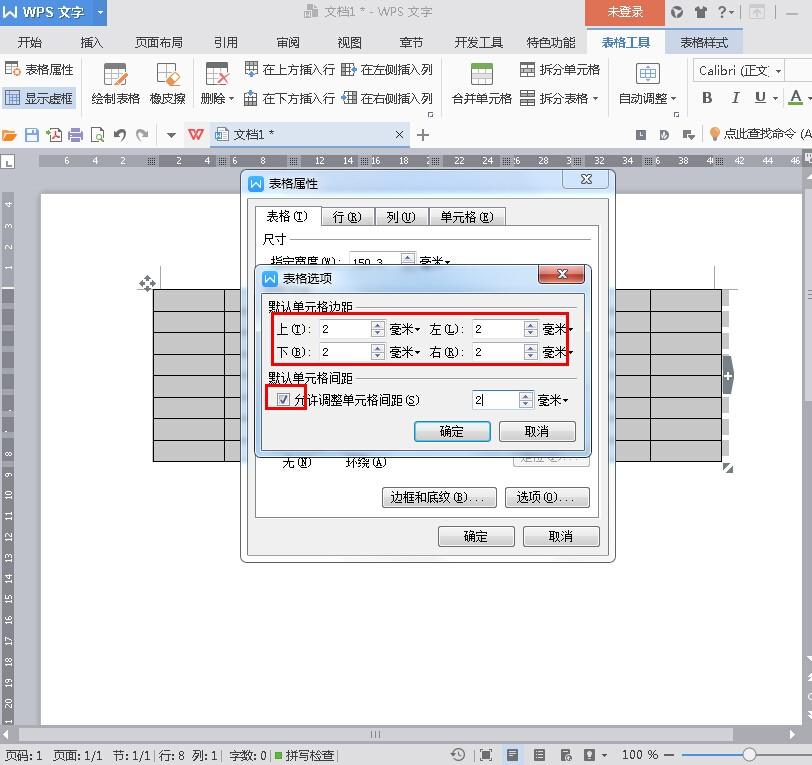The width and height of the screenshot is (812, 765).
Task: Select the Eraser (橡皮擦) tool
Action: (x=167, y=84)
